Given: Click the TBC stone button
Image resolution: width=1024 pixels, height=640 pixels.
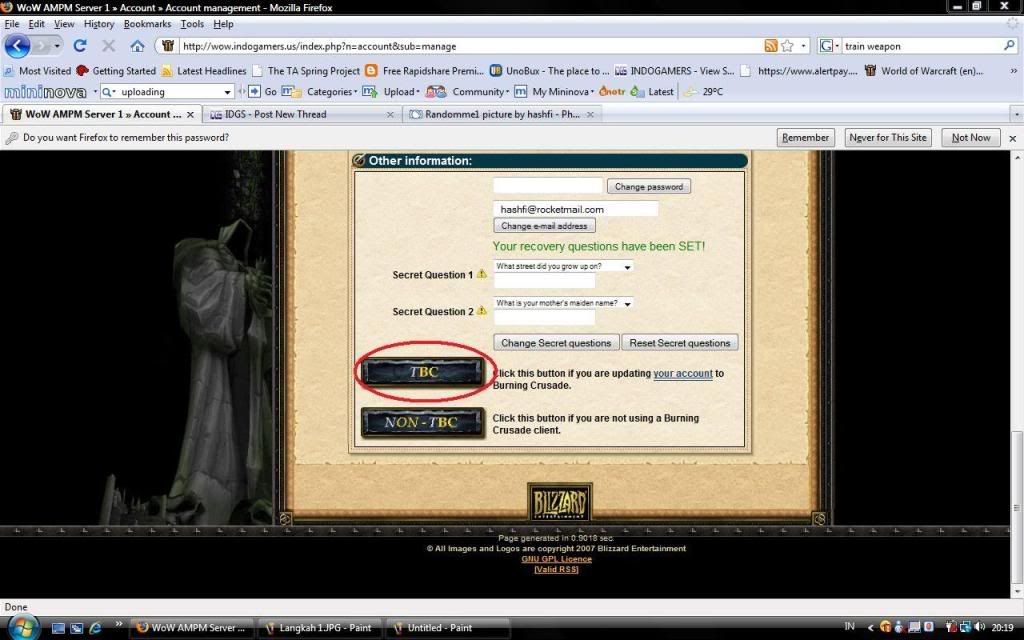Looking at the screenshot, I should click(423, 372).
